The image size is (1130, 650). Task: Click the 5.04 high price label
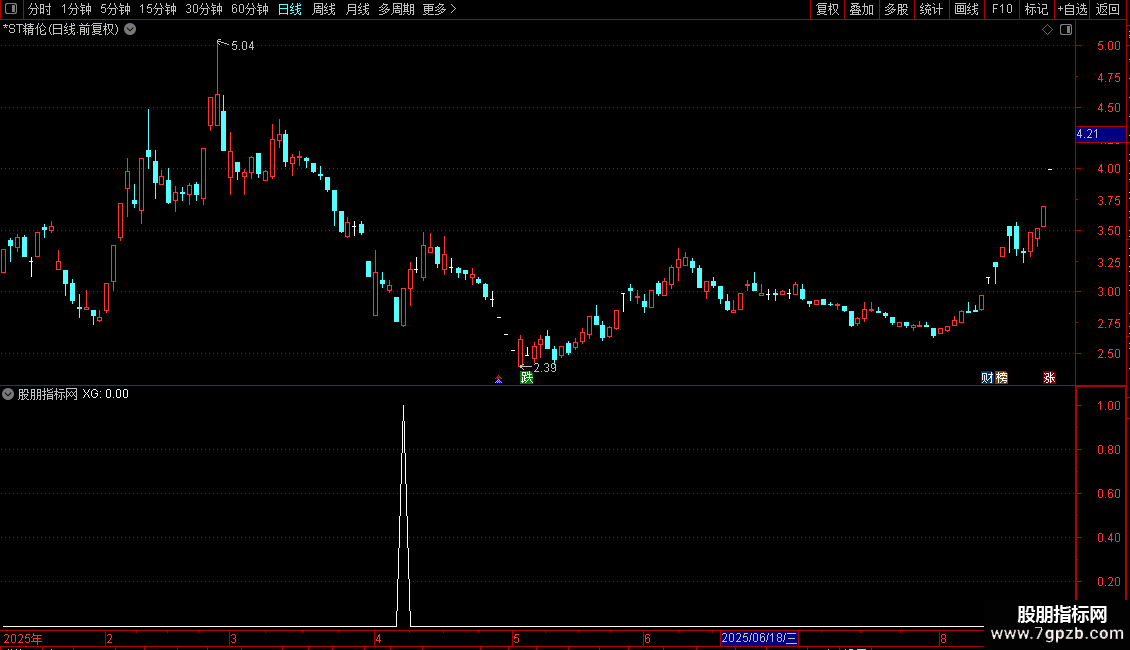coord(243,46)
